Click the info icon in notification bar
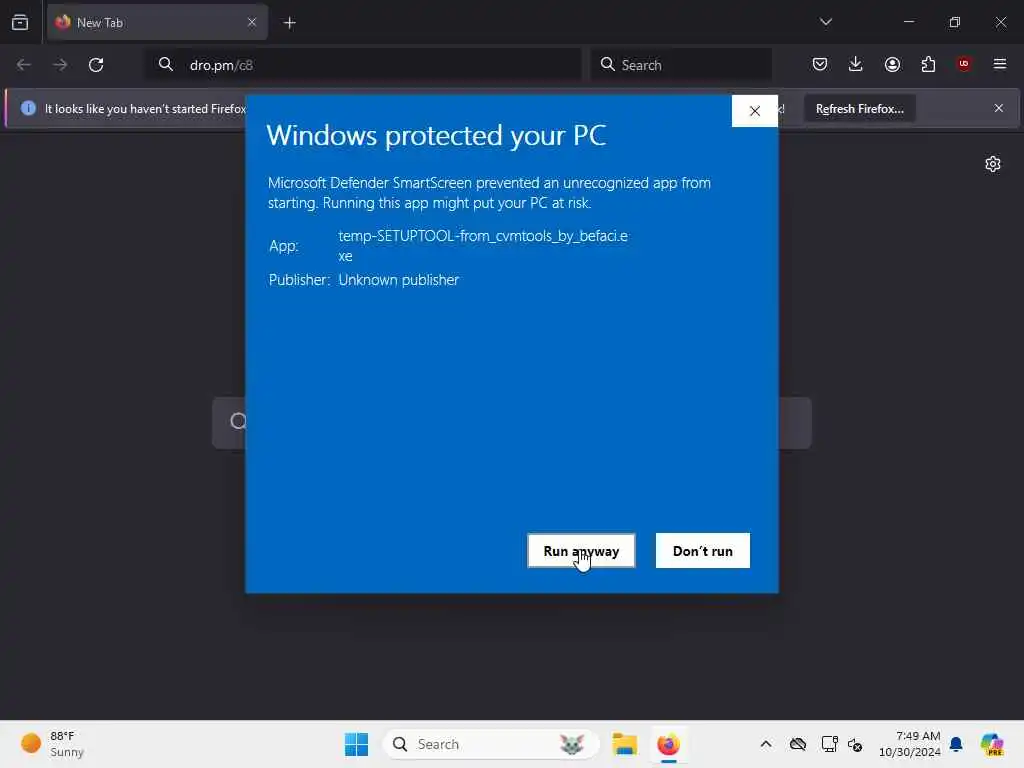This screenshot has width=1024, height=768. click(28, 108)
